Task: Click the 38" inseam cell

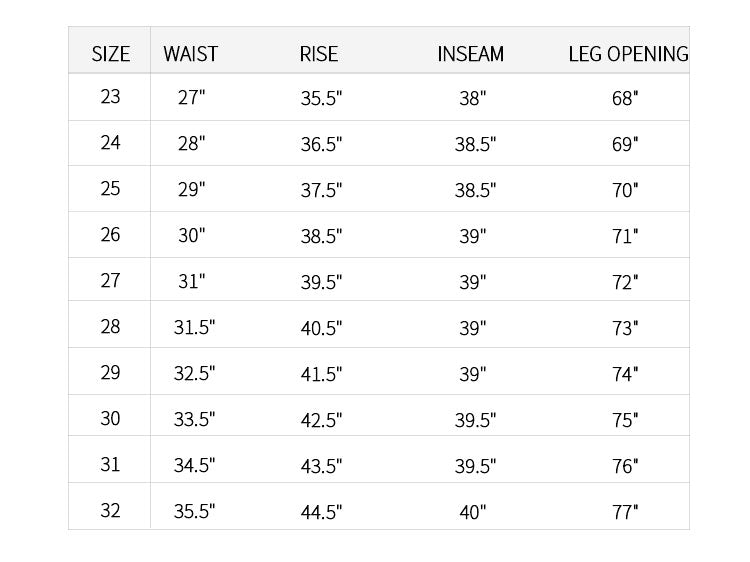Action: coord(473,99)
